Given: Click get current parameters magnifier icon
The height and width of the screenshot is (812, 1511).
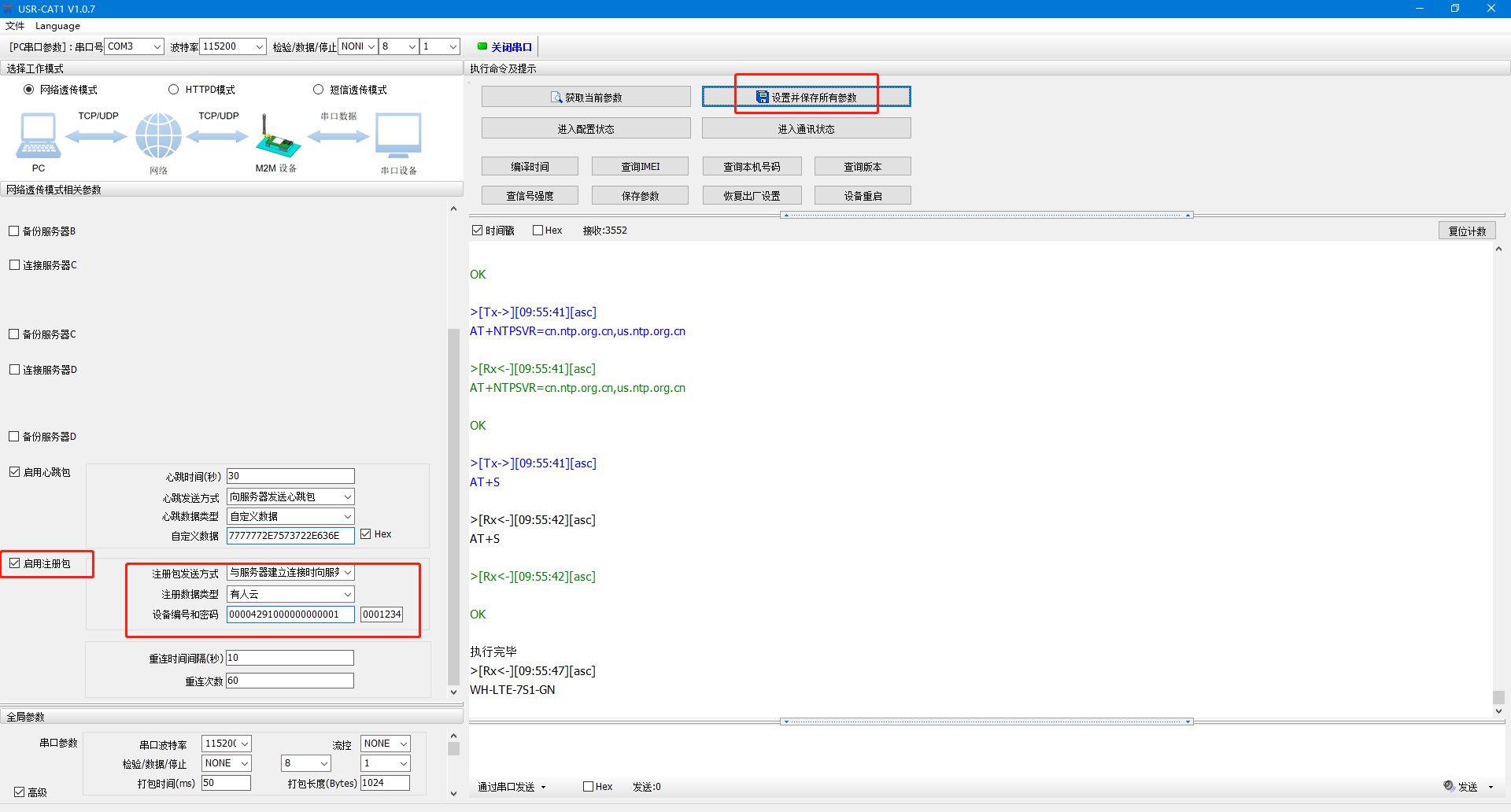Looking at the screenshot, I should [556, 98].
